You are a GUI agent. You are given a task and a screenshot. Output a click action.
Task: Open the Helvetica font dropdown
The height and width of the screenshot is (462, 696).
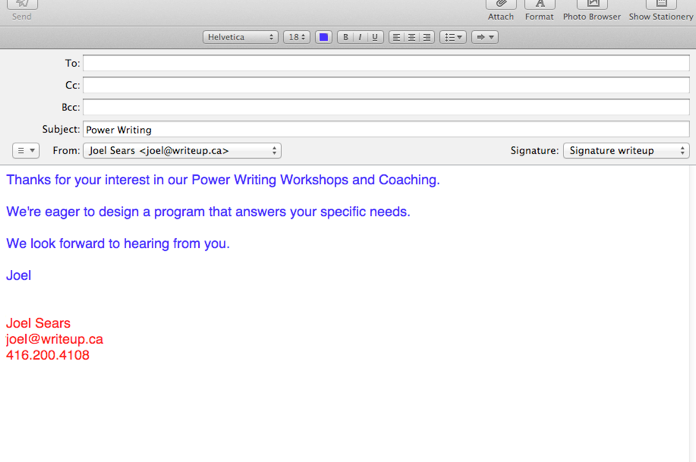[240, 37]
